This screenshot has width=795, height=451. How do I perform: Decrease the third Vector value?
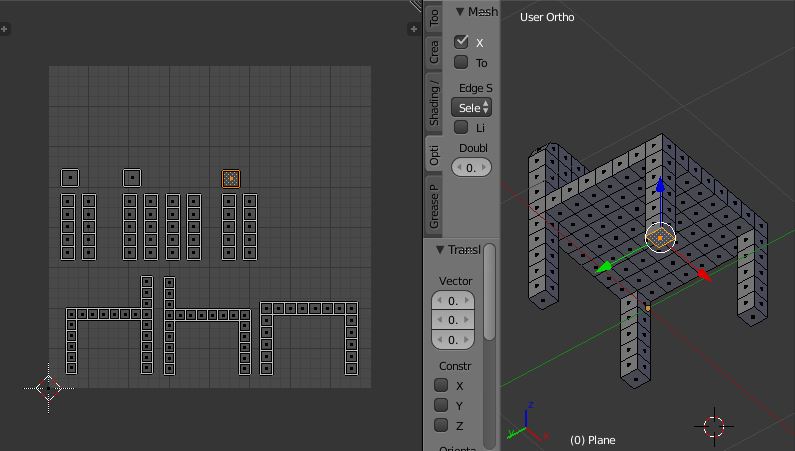pyautogui.click(x=439, y=340)
